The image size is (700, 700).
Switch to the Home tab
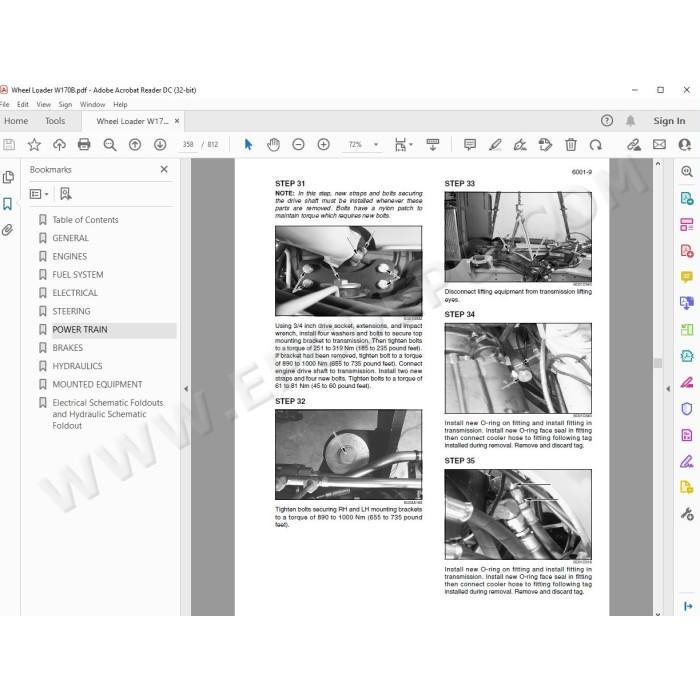[16, 121]
